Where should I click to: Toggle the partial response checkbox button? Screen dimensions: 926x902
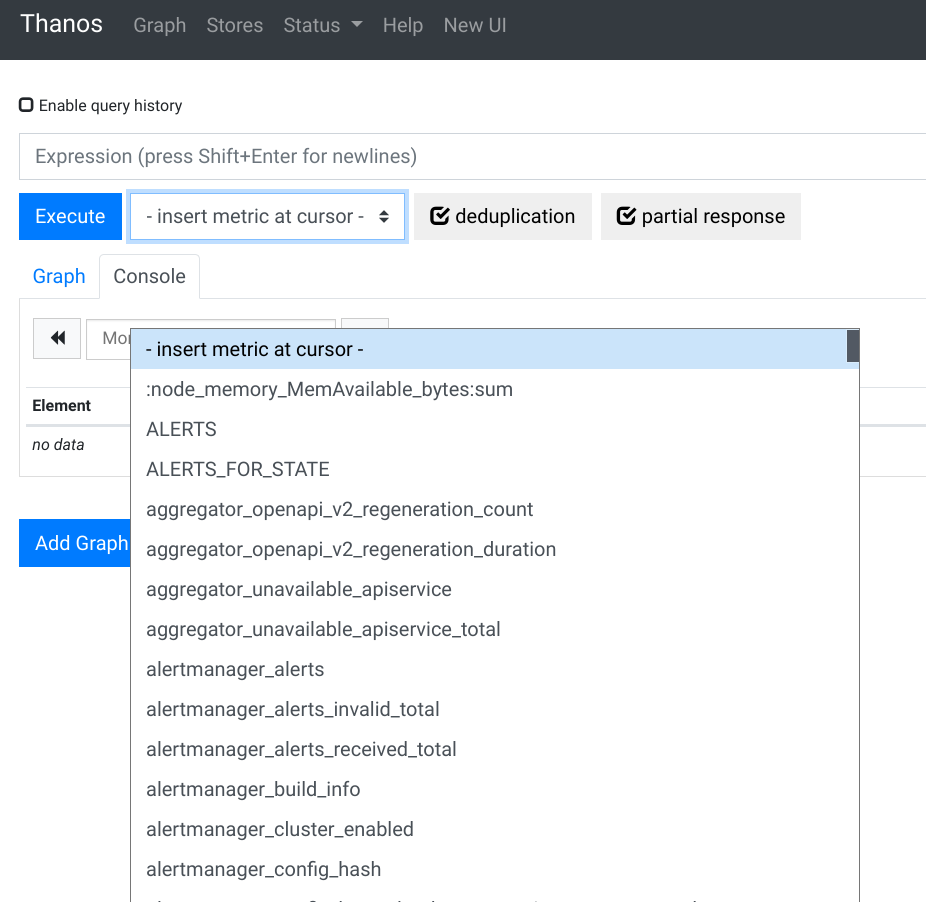tap(700, 217)
